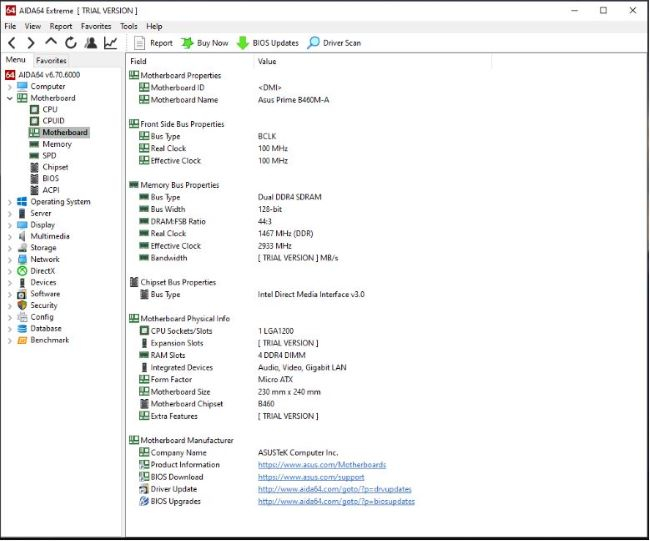Open the graph chart toolbar icon

coord(110,43)
